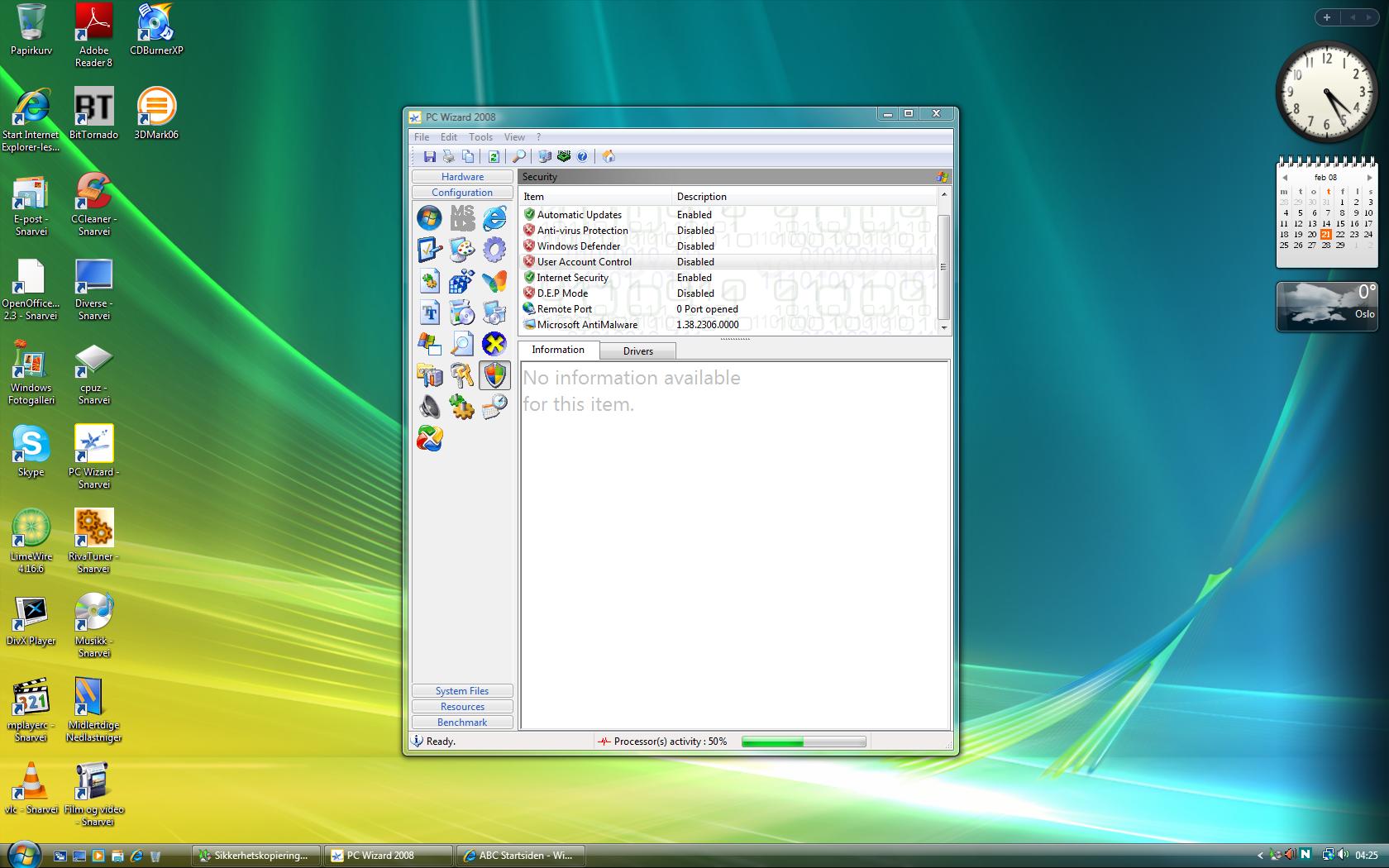
Task: Open the Papirkurv recycle bin icon
Action: pyautogui.click(x=31, y=29)
